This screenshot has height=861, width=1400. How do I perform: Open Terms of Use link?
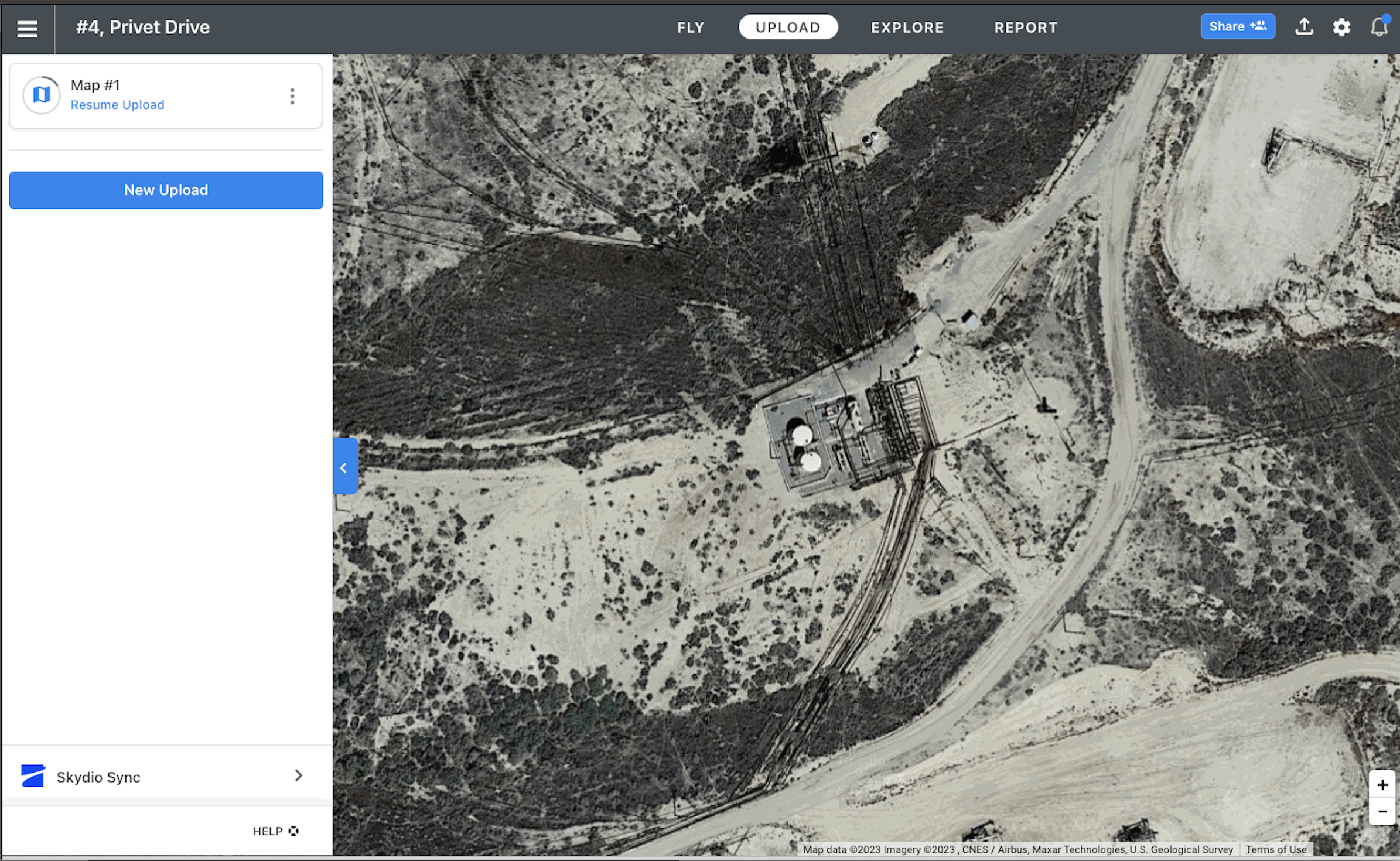coord(1276,849)
